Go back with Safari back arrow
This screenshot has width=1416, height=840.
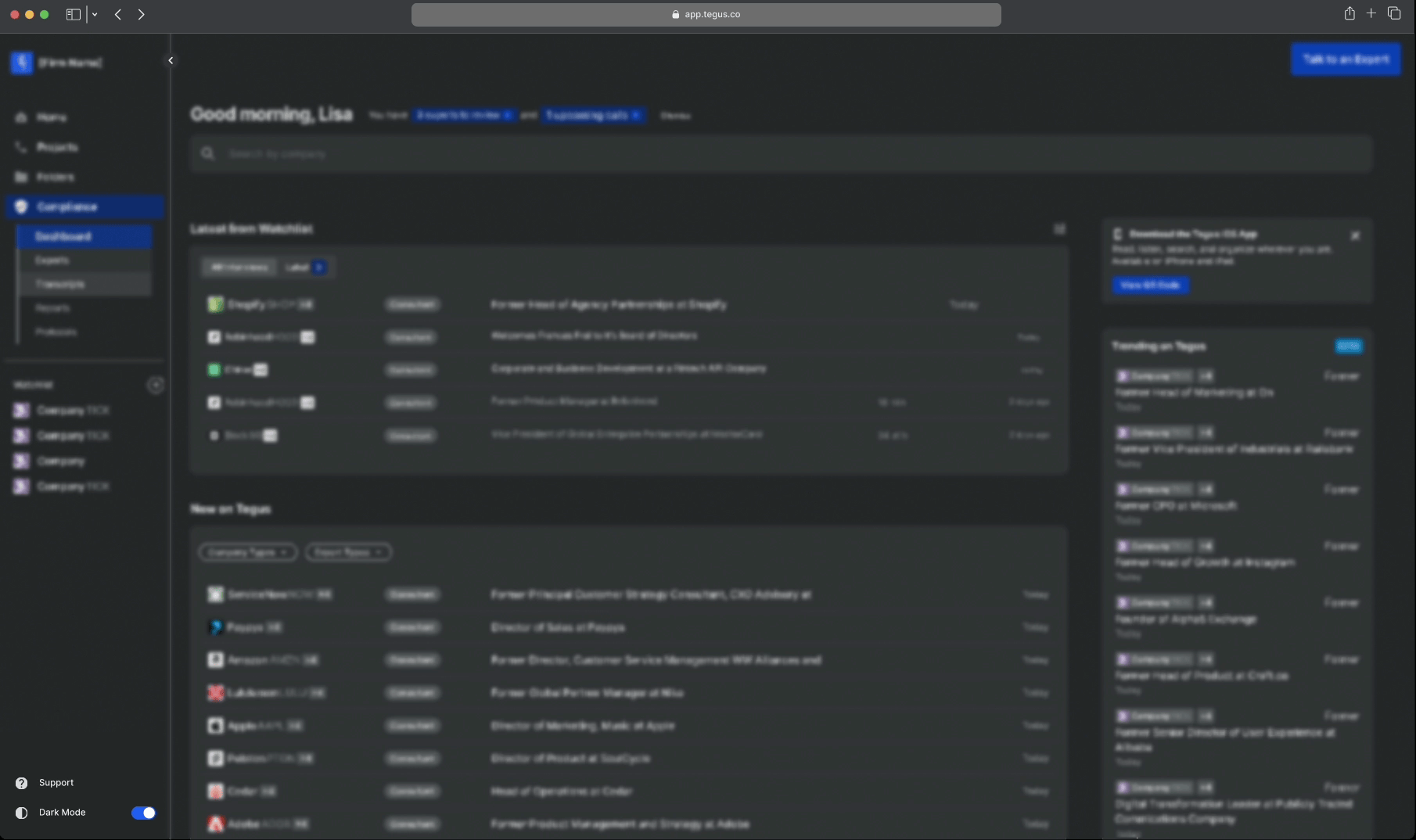[118, 14]
